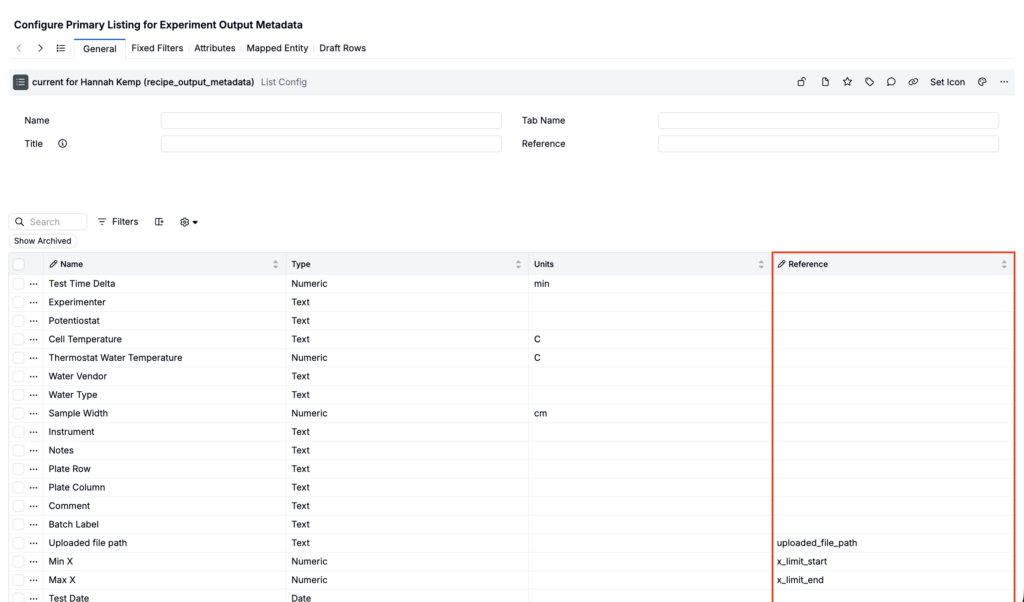Open the Plate Column row name
The image size is (1024, 602).
(x=76, y=488)
